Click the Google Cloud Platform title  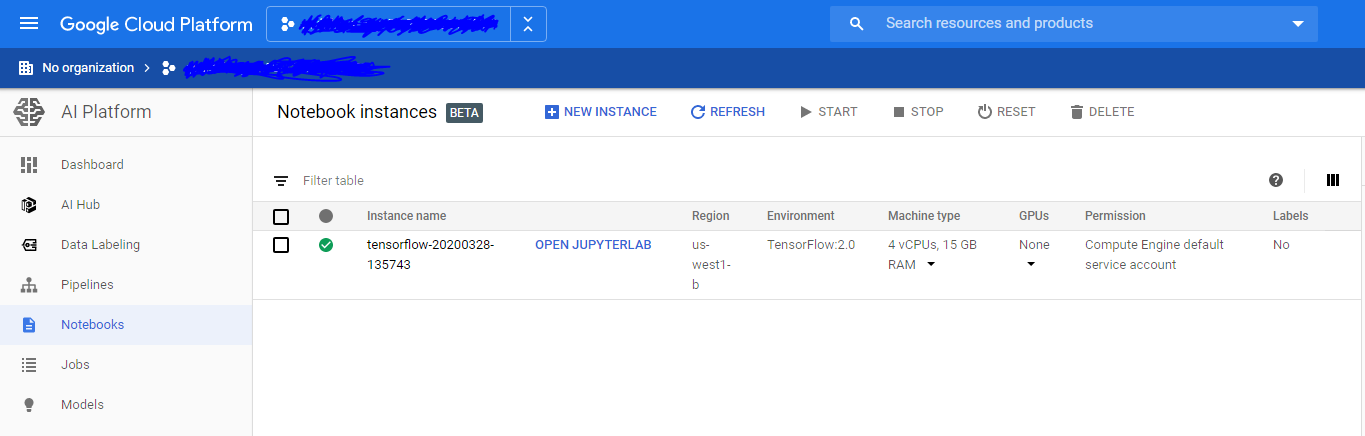[x=156, y=24]
